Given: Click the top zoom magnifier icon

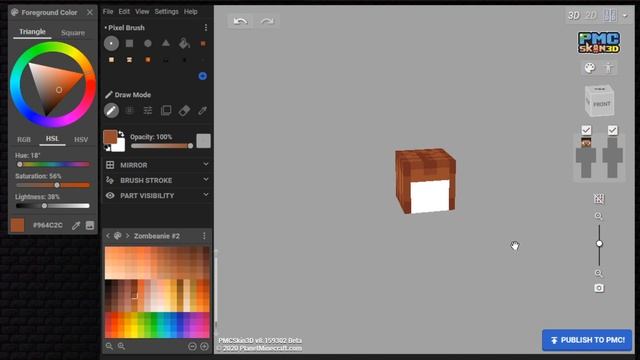Looking at the screenshot, I should 599,216.
